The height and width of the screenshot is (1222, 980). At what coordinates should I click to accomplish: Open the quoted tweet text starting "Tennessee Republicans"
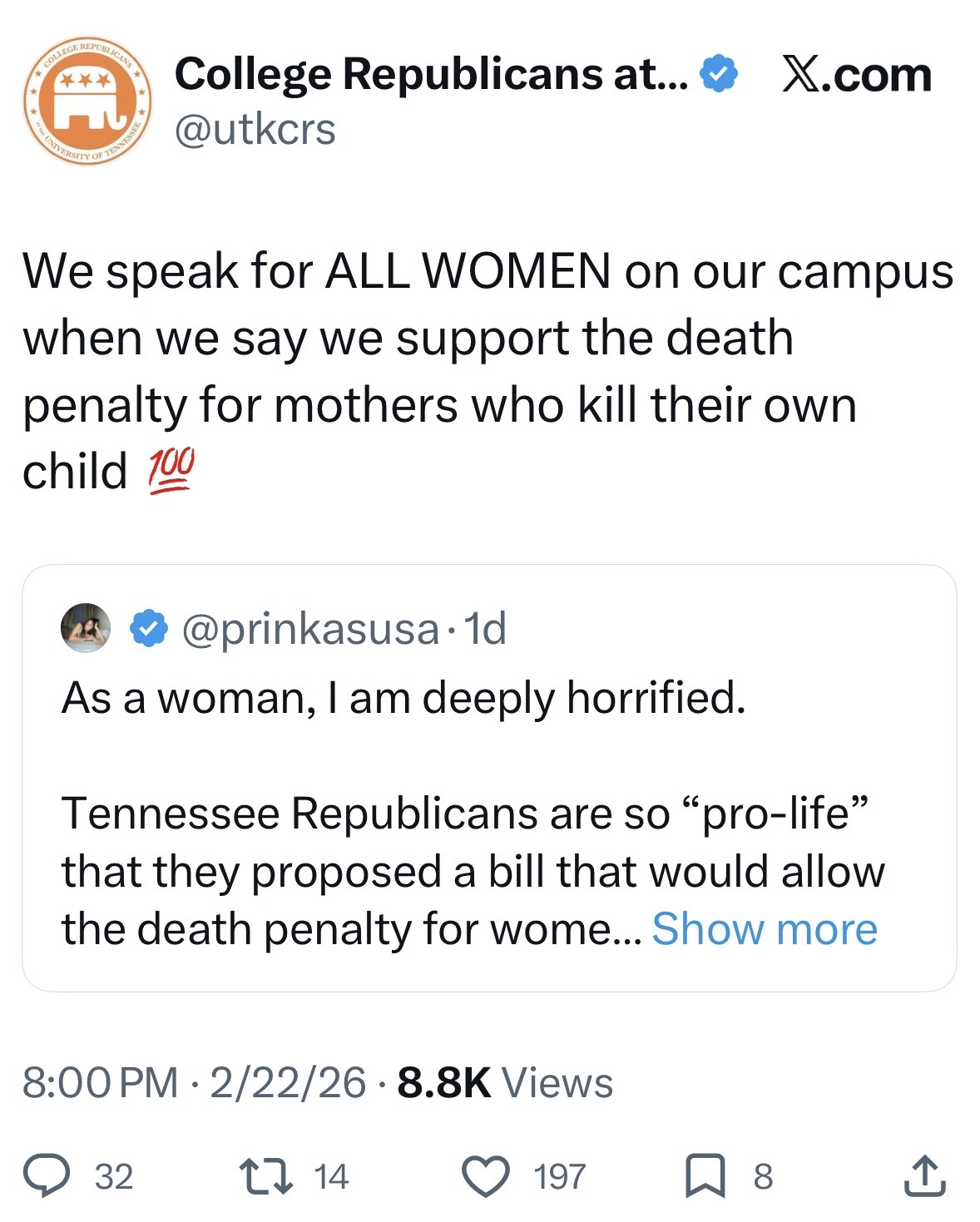[x=473, y=871]
